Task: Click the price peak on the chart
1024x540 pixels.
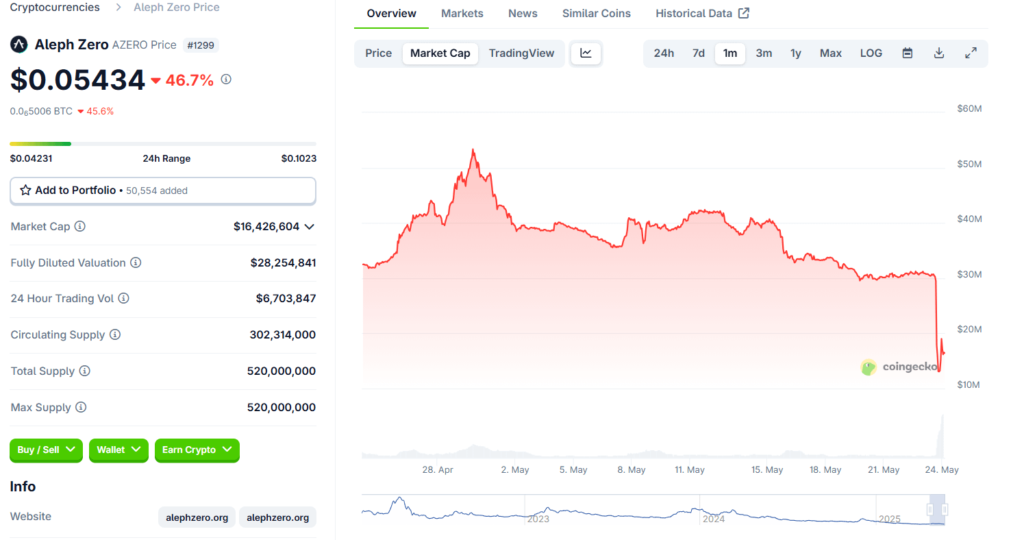Action: pyautogui.click(x=473, y=151)
